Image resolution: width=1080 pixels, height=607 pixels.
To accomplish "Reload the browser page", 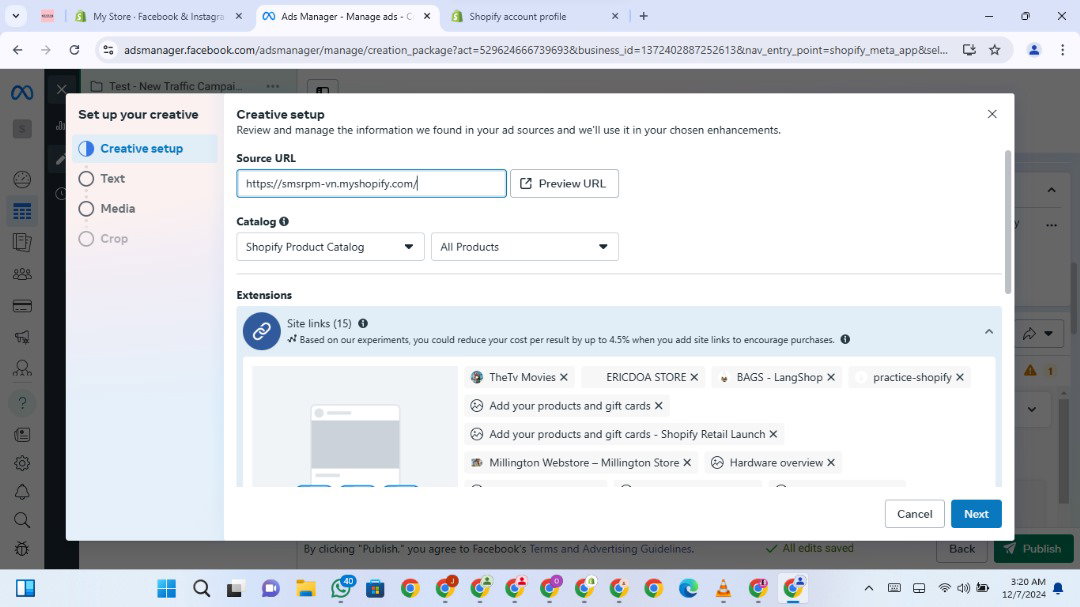I will [74, 50].
